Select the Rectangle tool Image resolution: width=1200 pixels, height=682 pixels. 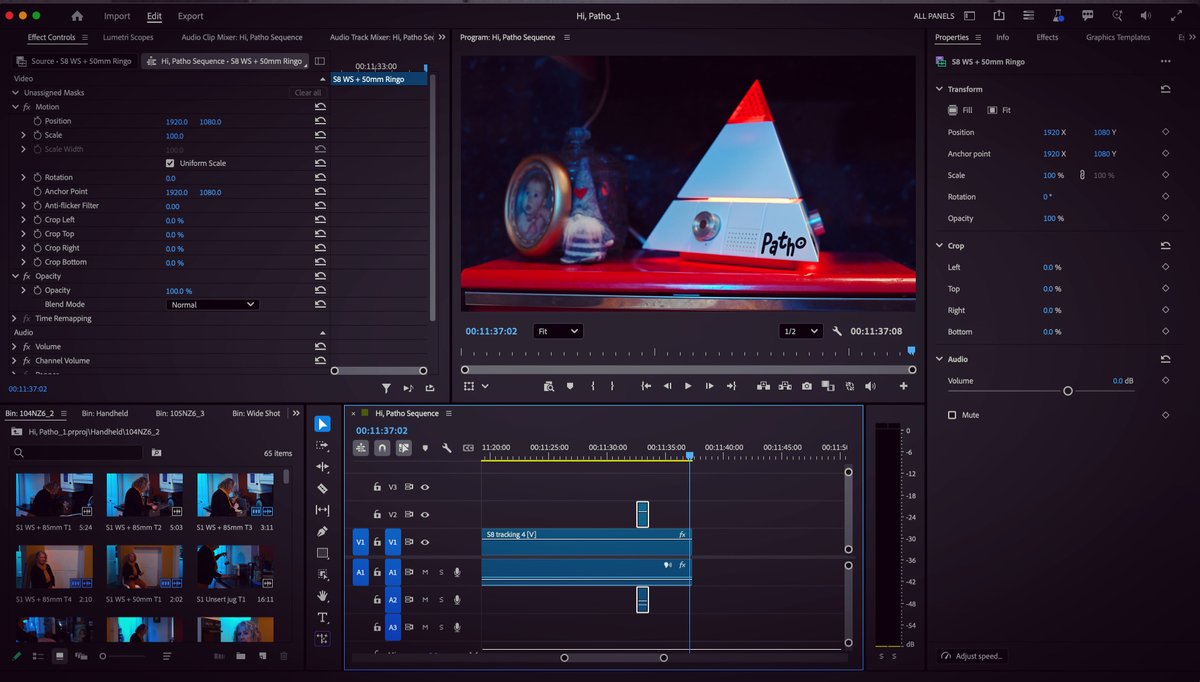(x=322, y=553)
